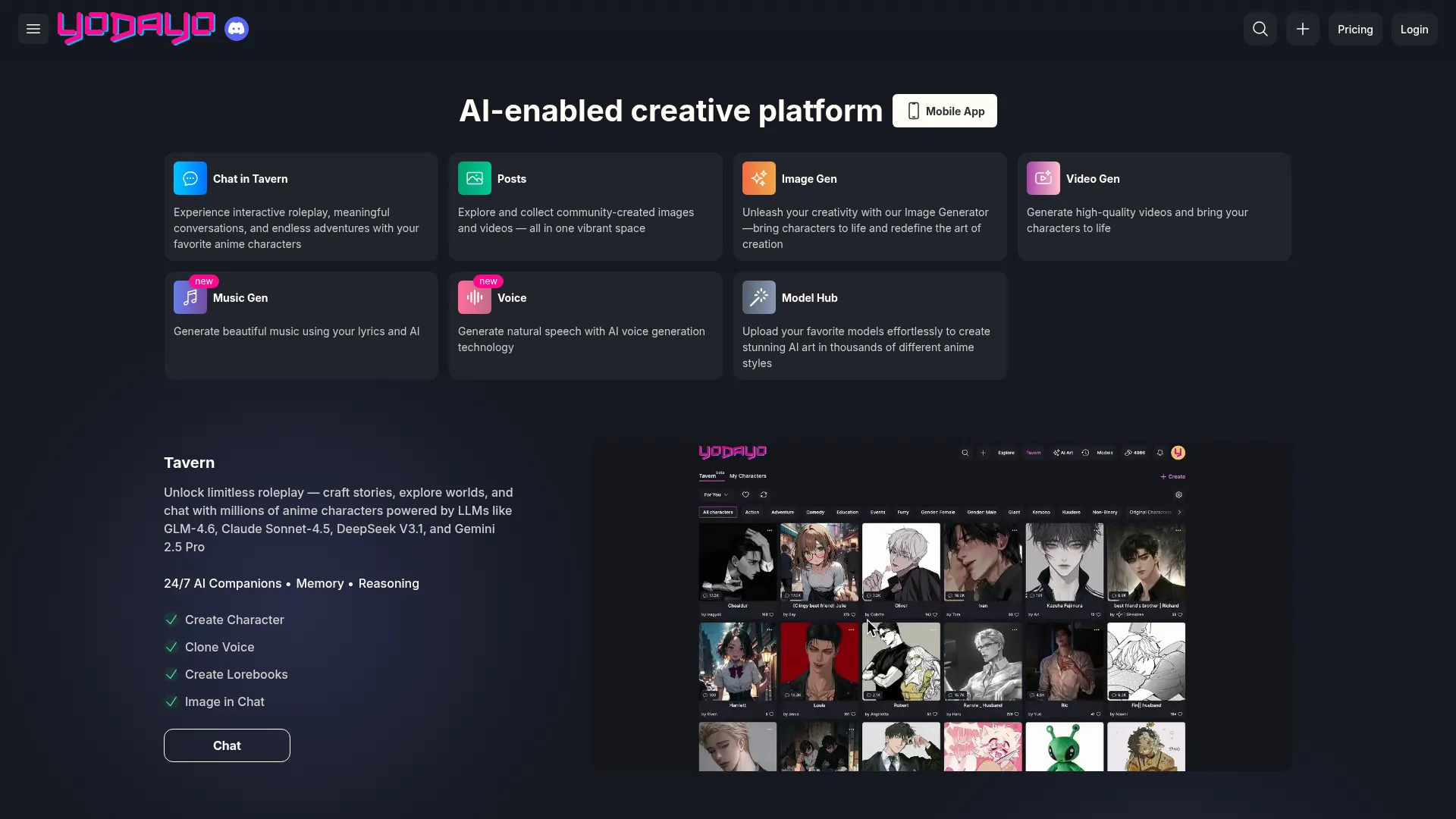Select the Chat in Tavern speech bubble icon
The height and width of the screenshot is (819, 1456).
pyautogui.click(x=190, y=177)
